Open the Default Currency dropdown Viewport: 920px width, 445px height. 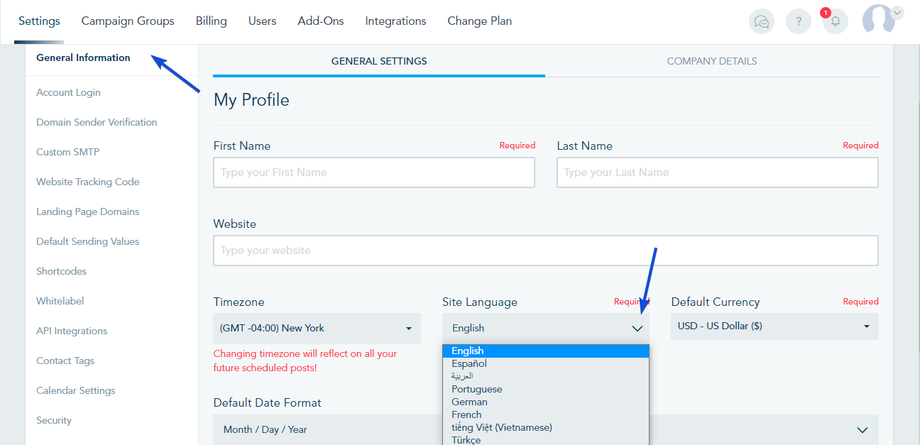(774, 326)
